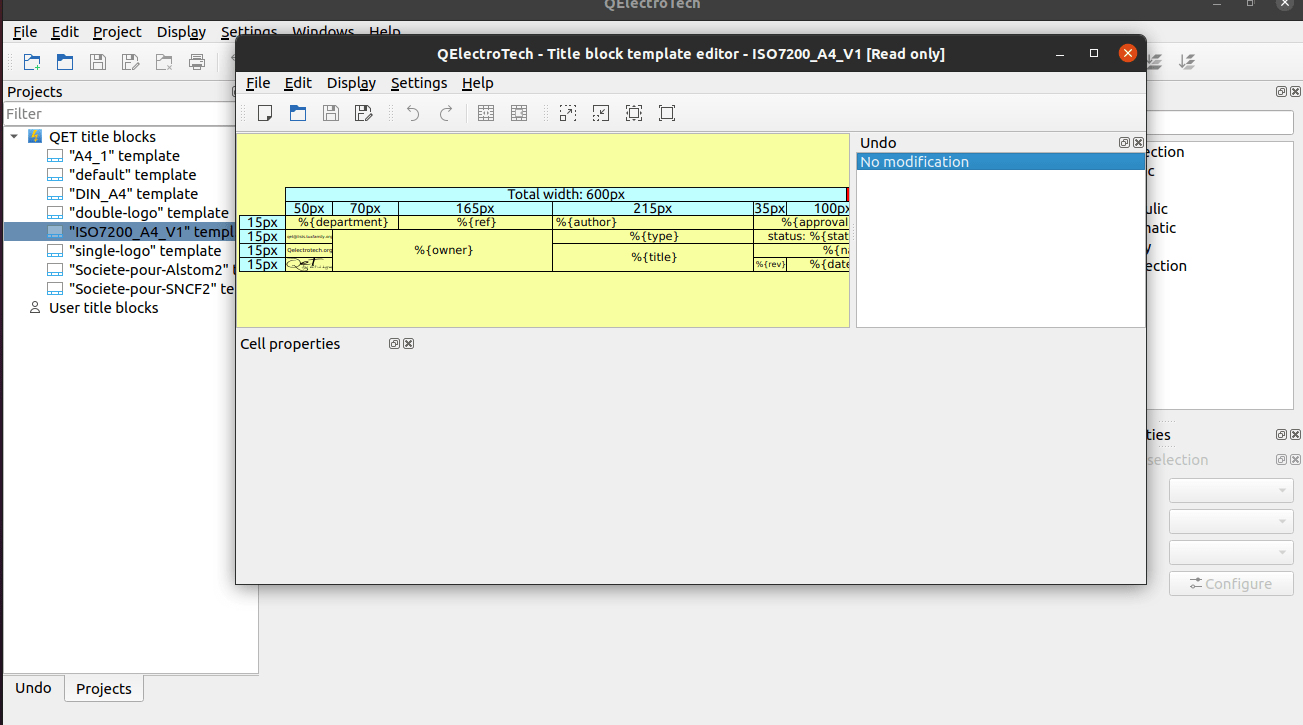Close the title block template editor window
1303x725 pixels.
pos(1128,53)
